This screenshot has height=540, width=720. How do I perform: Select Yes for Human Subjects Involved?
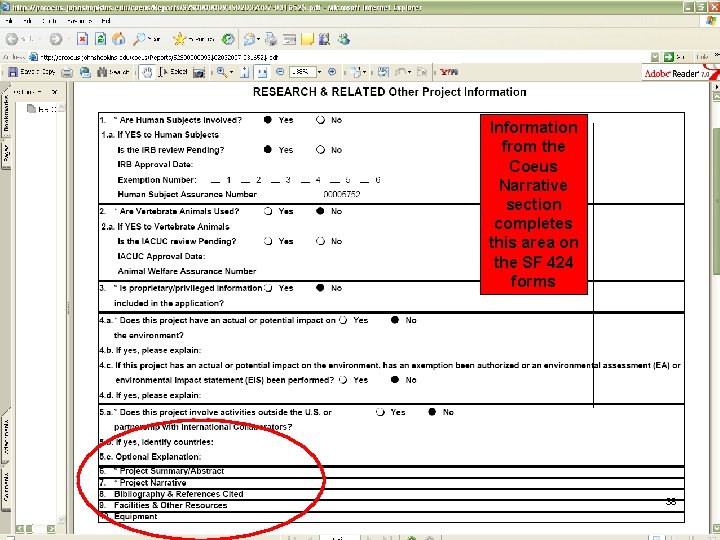pos(268,120)
